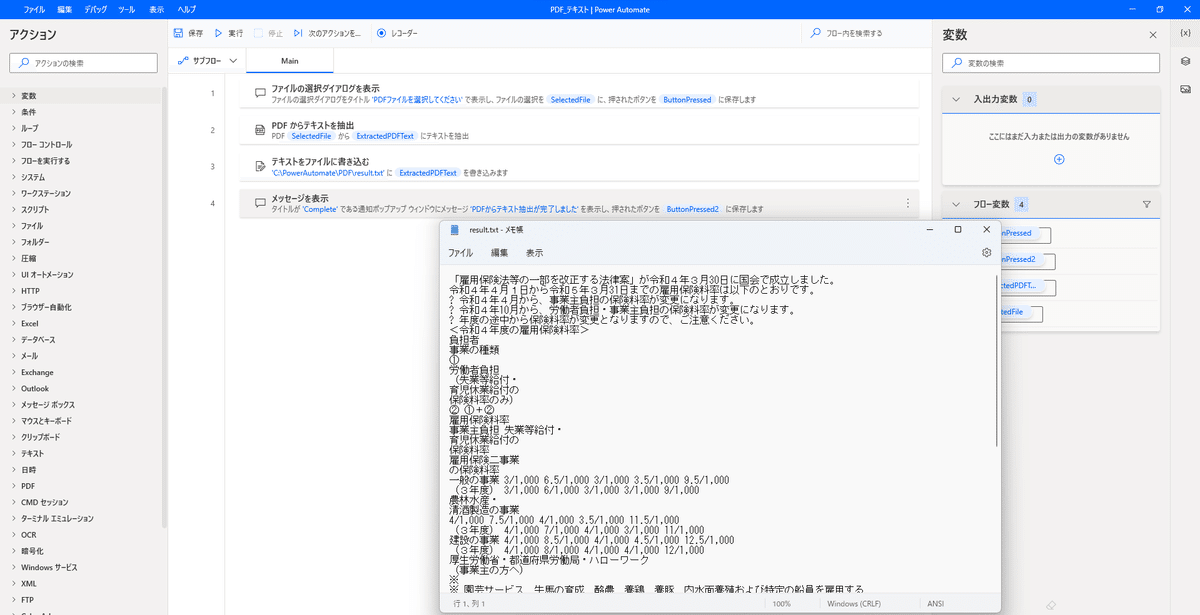Screen dimensions: 1200x615
Task: Minimize the Notepad result.txt window
Action: [x=929, y=229]
